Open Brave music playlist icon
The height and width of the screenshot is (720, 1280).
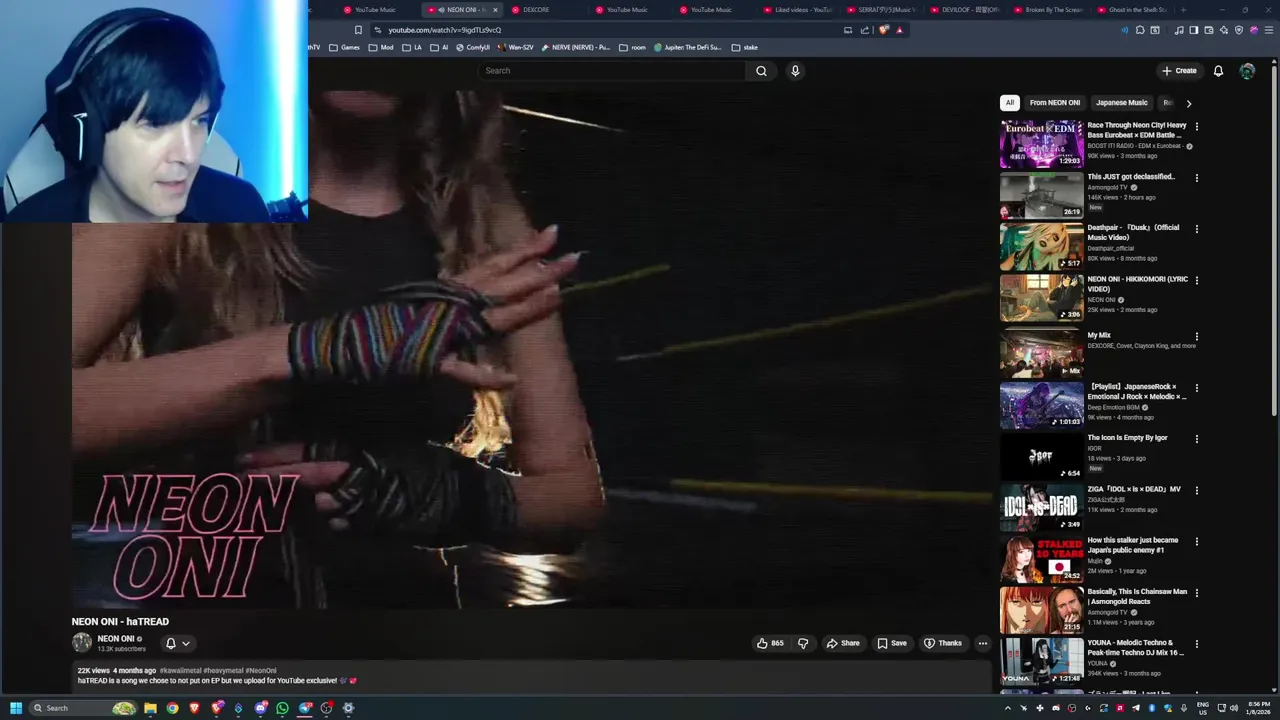pos(1178,30)
